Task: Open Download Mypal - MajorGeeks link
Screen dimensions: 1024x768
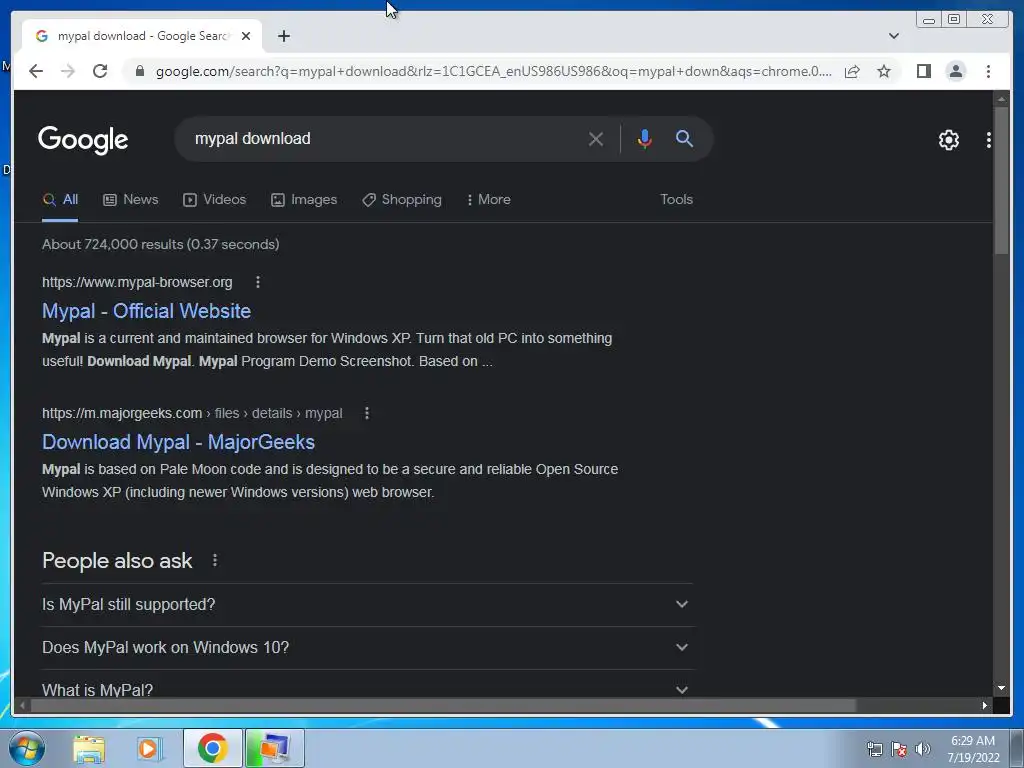Action: (178, 442)
